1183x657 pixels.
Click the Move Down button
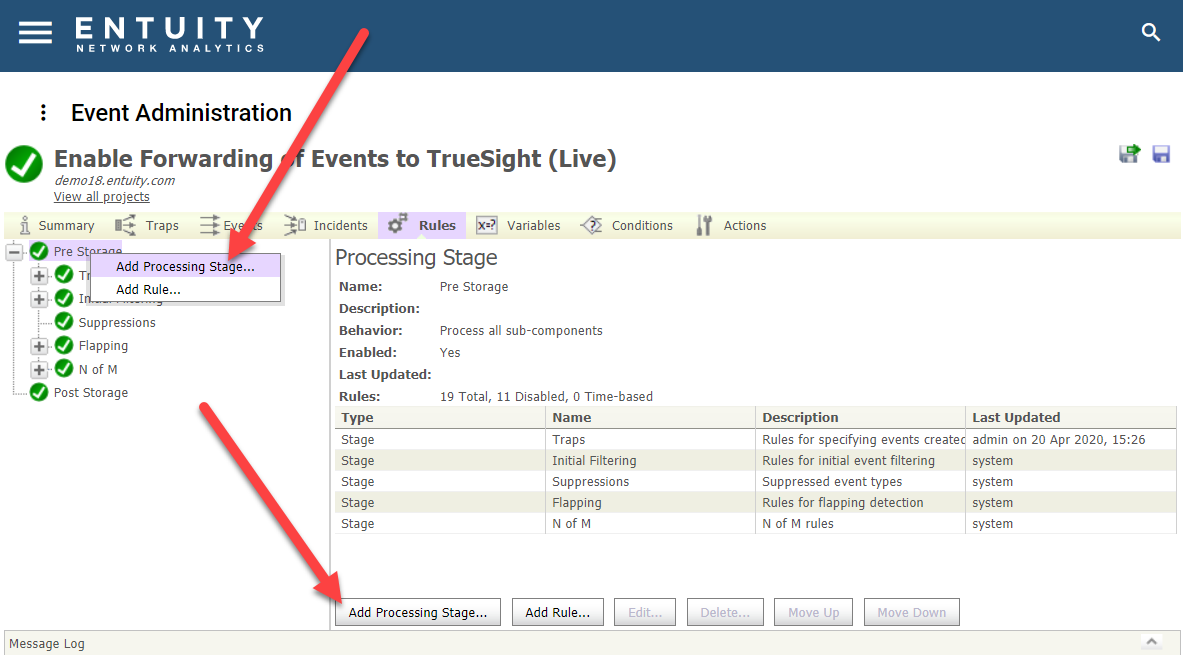click(x=911, y=612)
